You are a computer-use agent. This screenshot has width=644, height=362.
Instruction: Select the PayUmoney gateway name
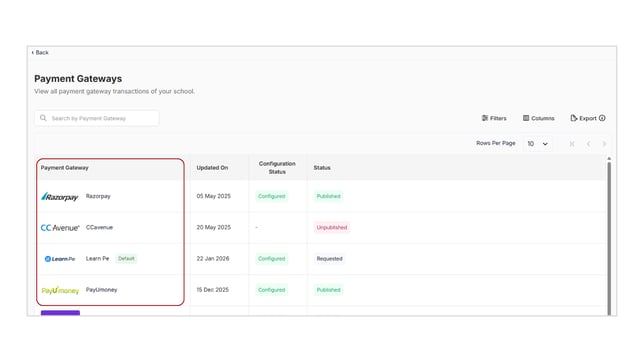101,290
